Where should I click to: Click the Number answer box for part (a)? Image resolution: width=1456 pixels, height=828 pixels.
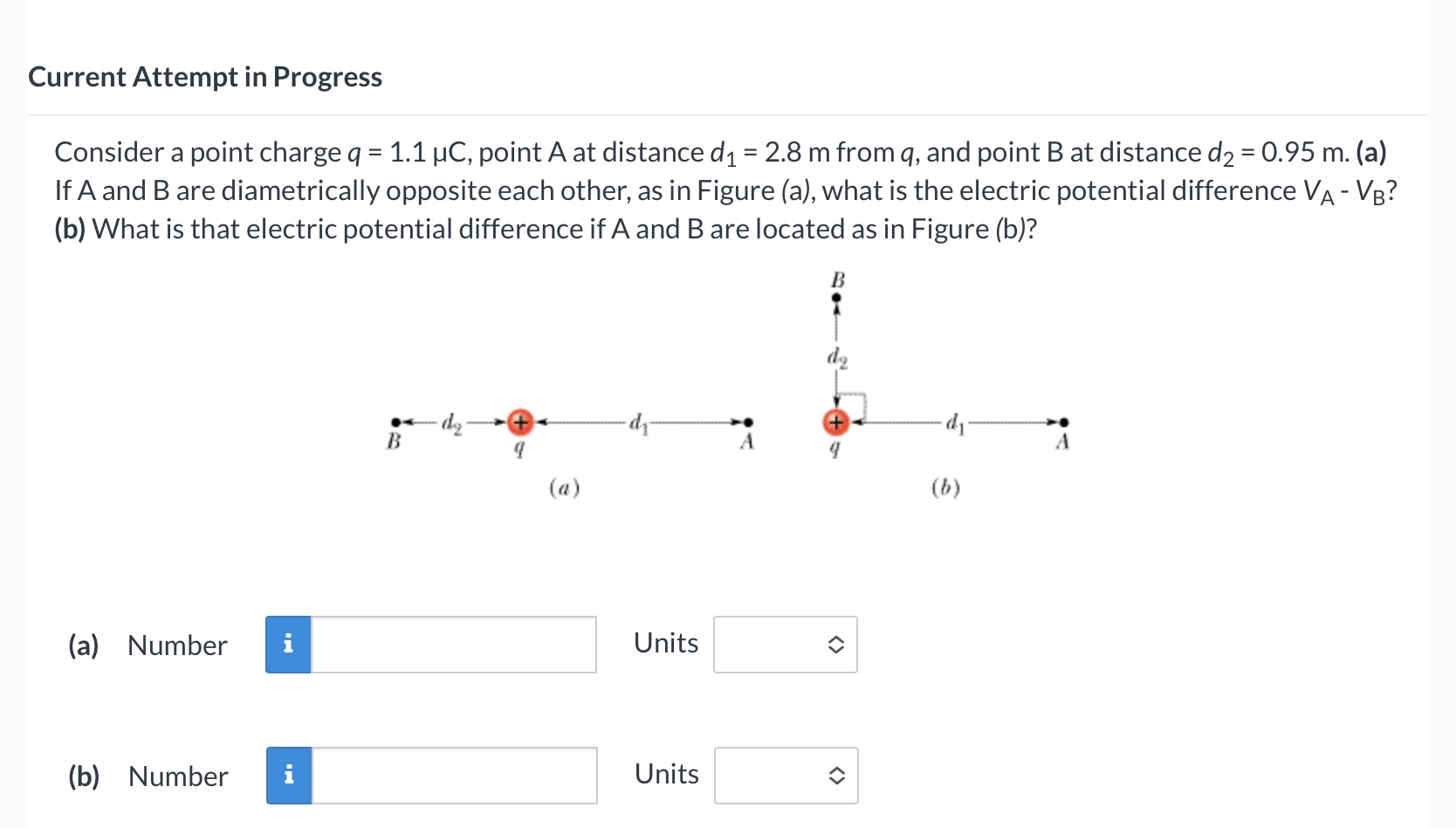coord(454,644)
